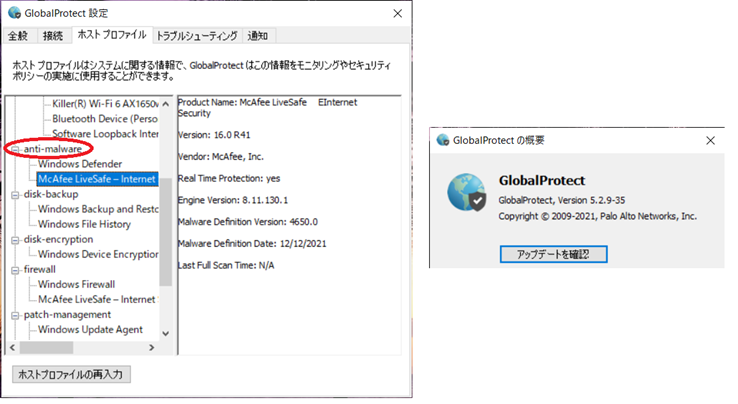This screenshot has height=404, width=738.
Task: Select Killer(R) Wi-Fi 6 AX1650 entry
Action: coord(105,104)
